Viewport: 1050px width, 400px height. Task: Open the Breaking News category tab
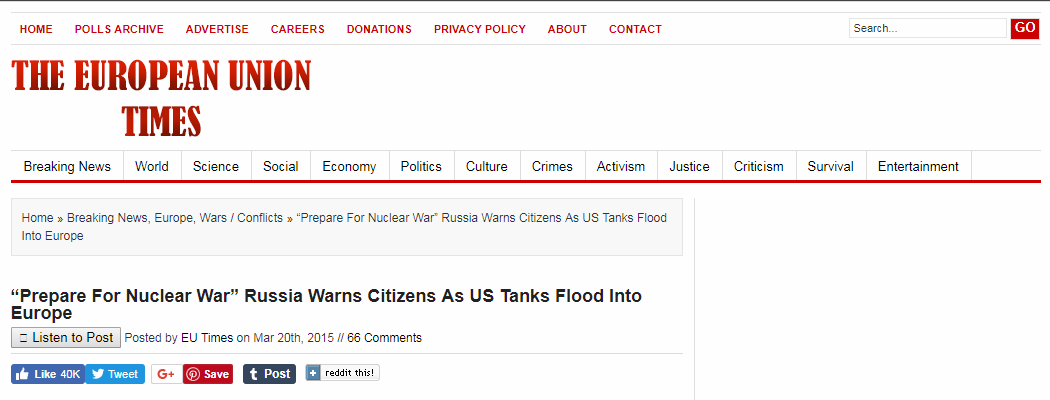pos(67,166)
